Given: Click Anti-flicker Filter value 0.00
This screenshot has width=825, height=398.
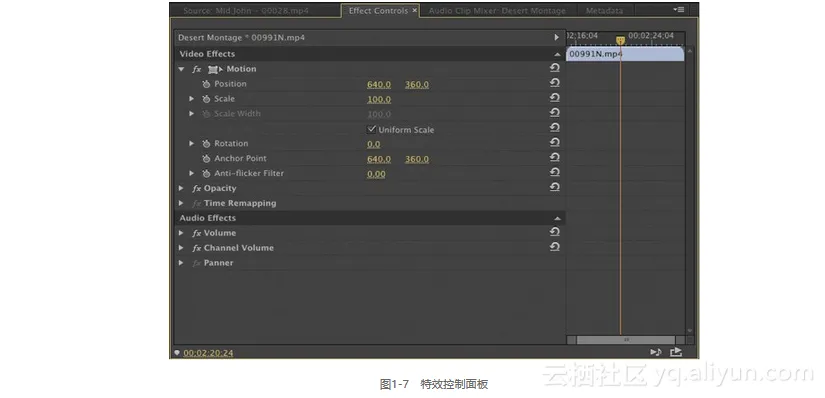Looking at the screenshot, I should pos(376,174).
